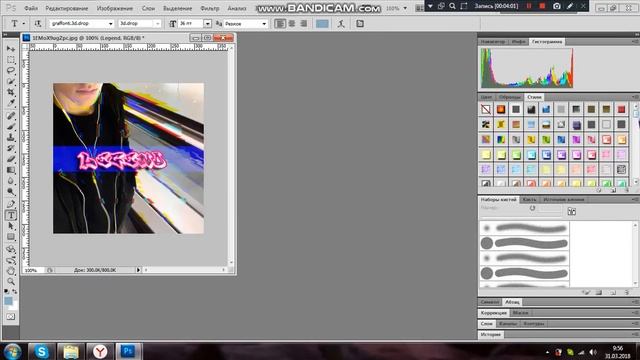The width and height of the screenshot is (640, 360).
Task: Select the Blur tool
Action: 11,181
